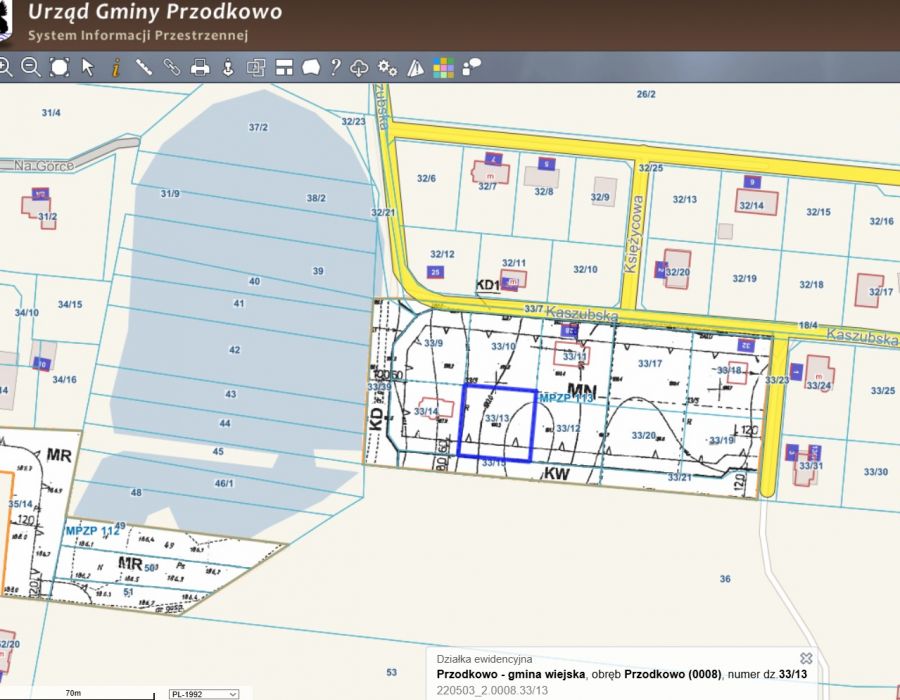Click the zoom out magnifier tool
The image size is (900, 700).
click(31, 67)
